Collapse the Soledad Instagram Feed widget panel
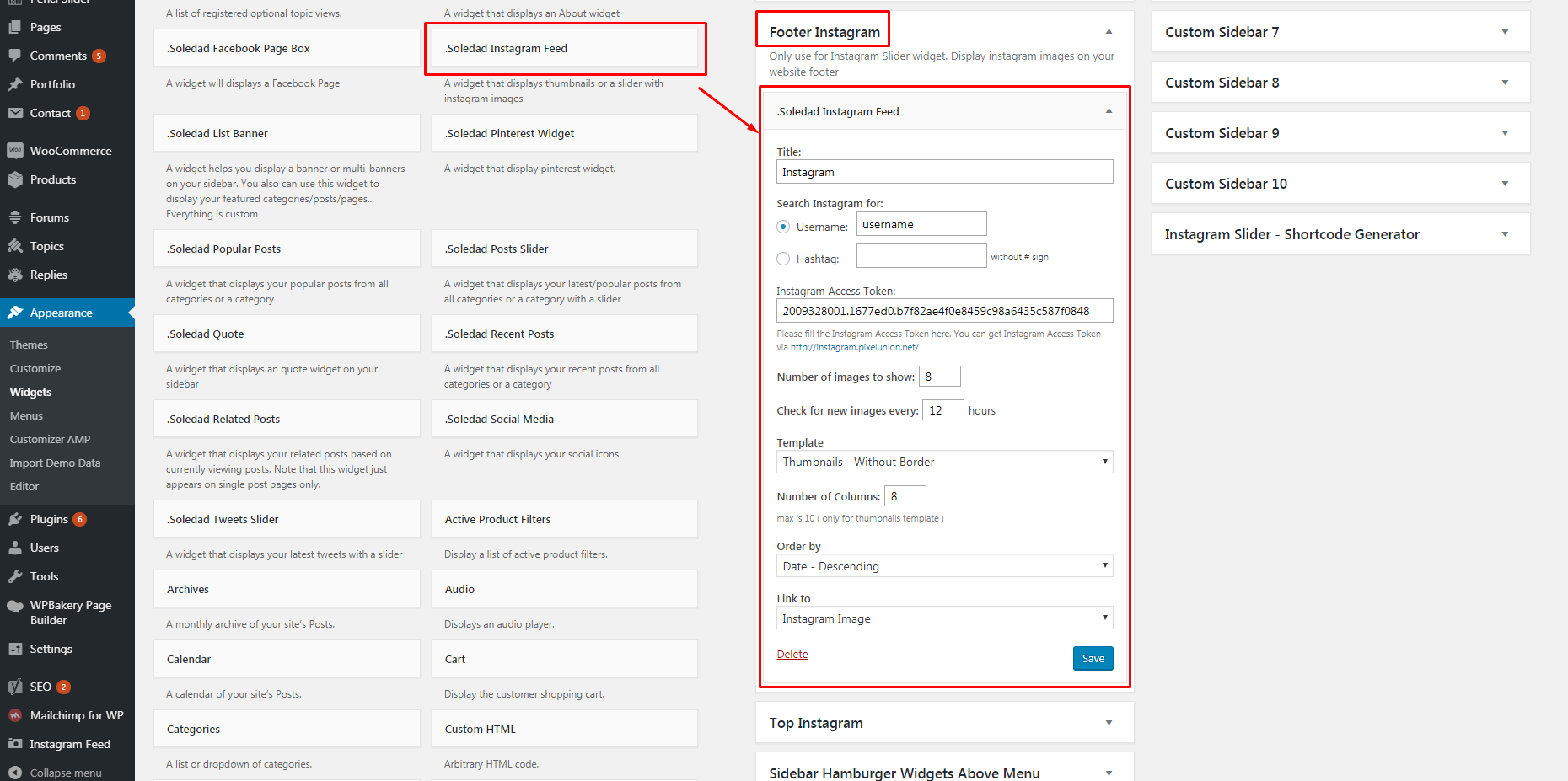The height and width of the screenshot is (781, 1568). pos(1109,111)
